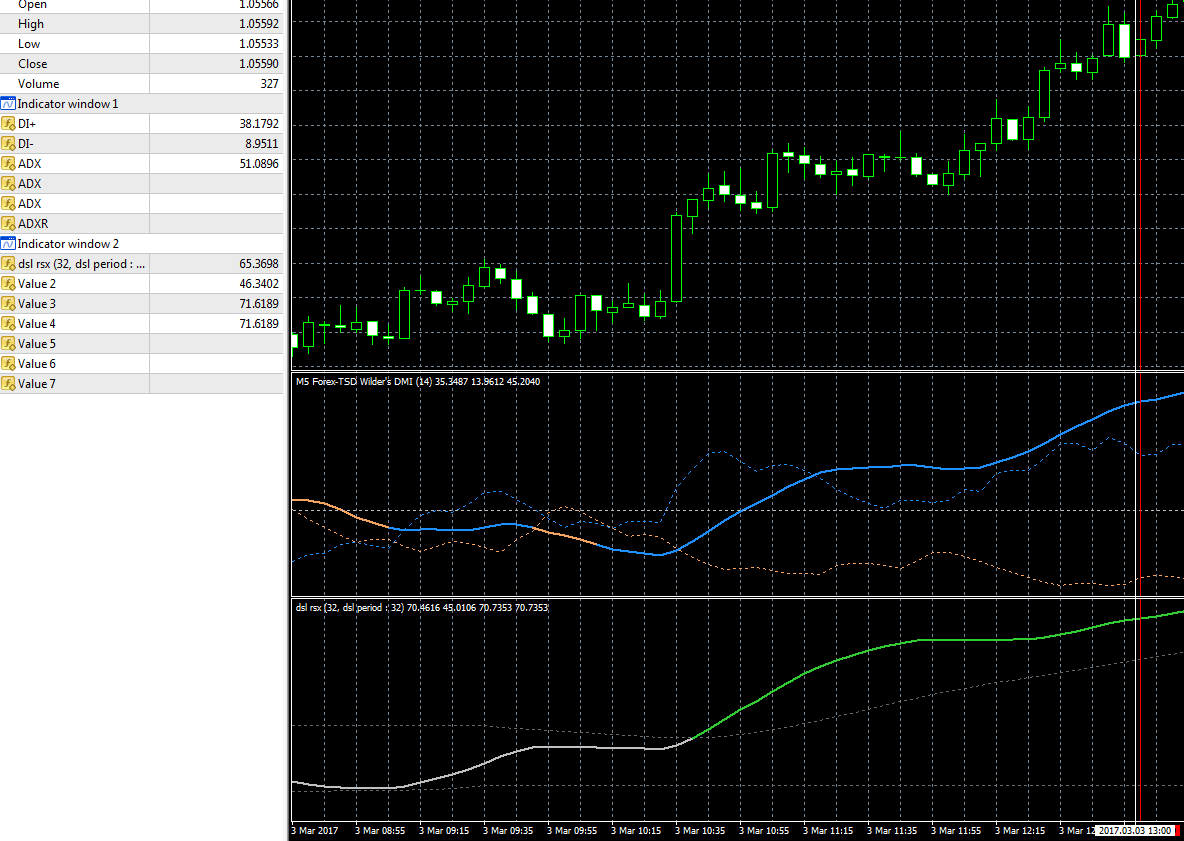Click the Indicator window 2 chart icon
Screen dimensions: 1184x841
click(x=8, y=244)
